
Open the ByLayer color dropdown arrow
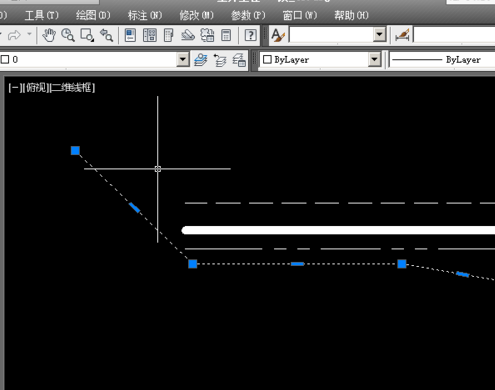click(x=375, y=60)
